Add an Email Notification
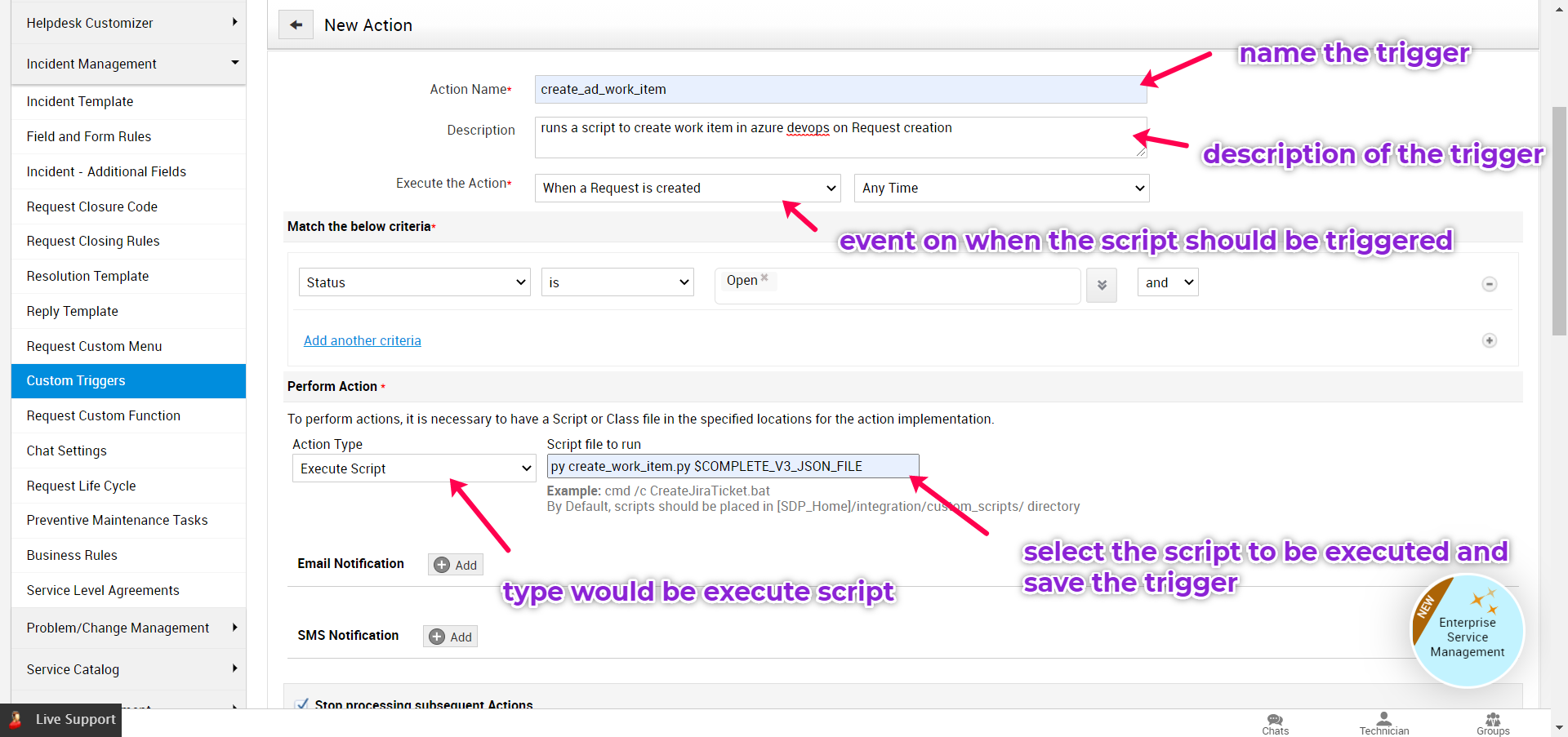1568x737 pixels. tap(455, 564)
